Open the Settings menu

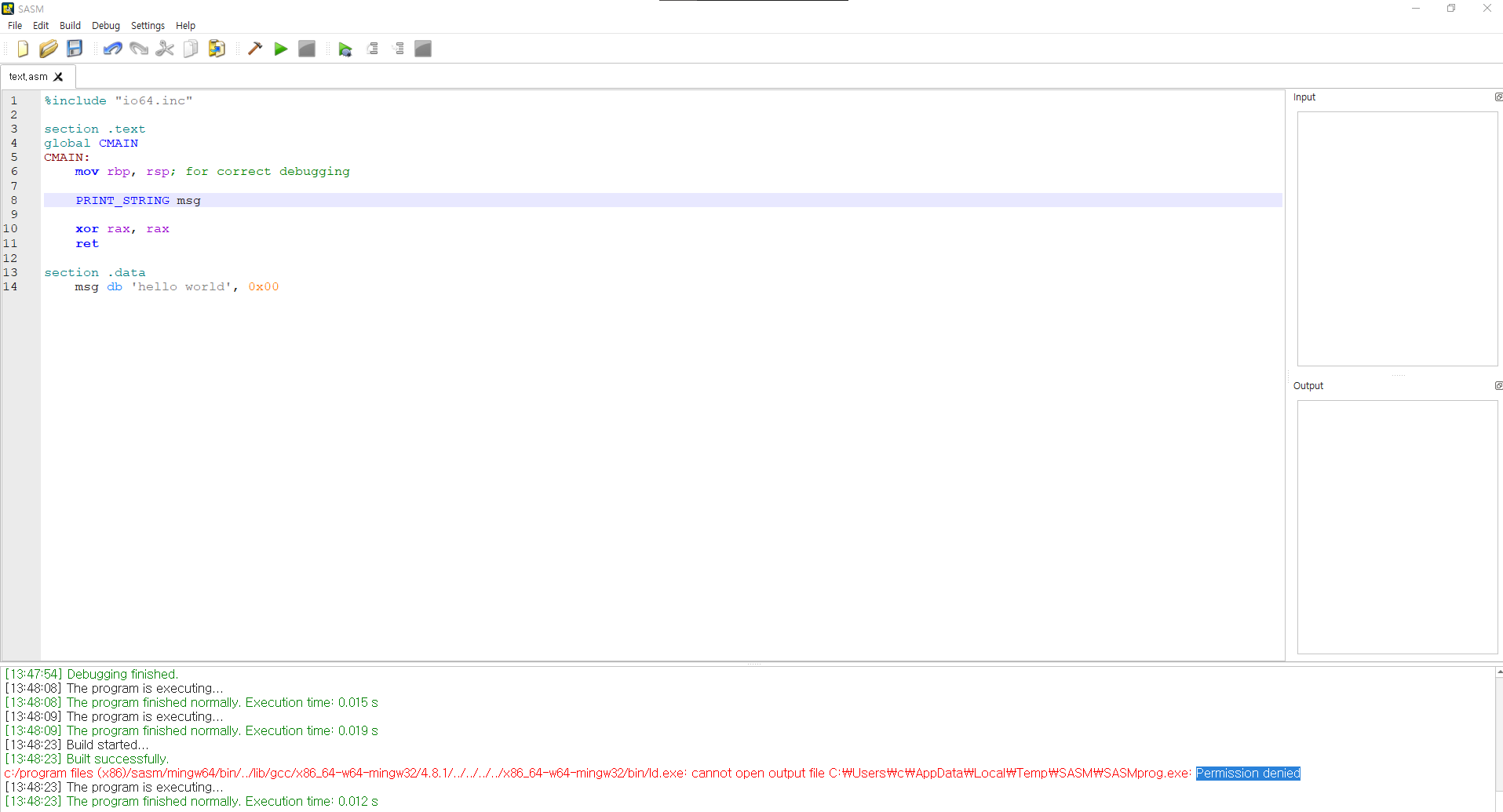(148, 26)
